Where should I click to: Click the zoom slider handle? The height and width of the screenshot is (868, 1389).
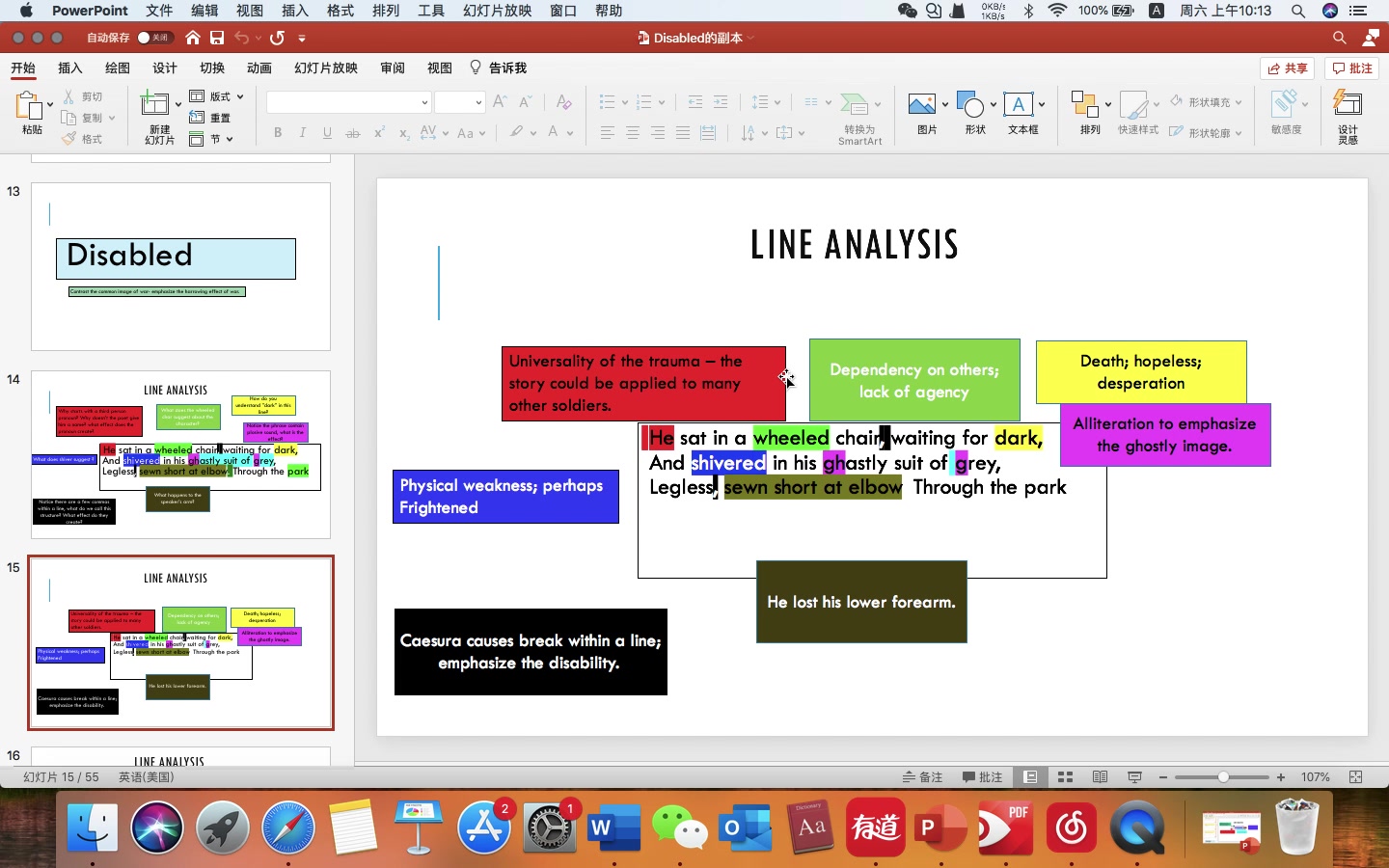1223,776
